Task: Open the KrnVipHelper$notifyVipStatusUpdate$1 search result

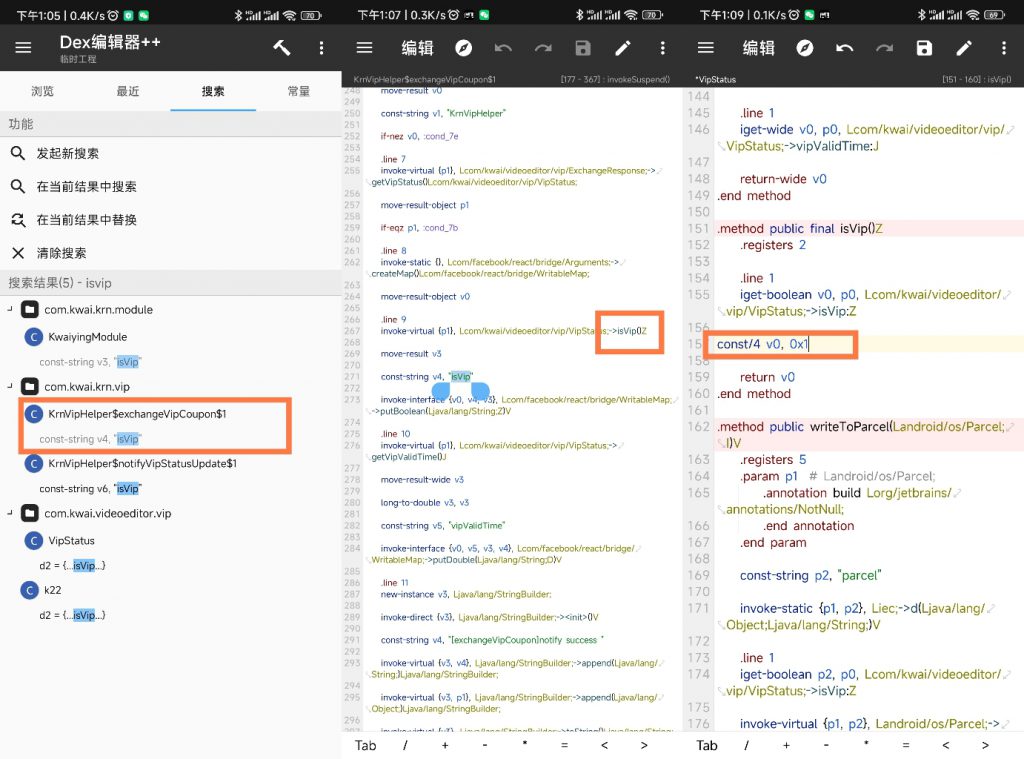Action: coord(142,464)
